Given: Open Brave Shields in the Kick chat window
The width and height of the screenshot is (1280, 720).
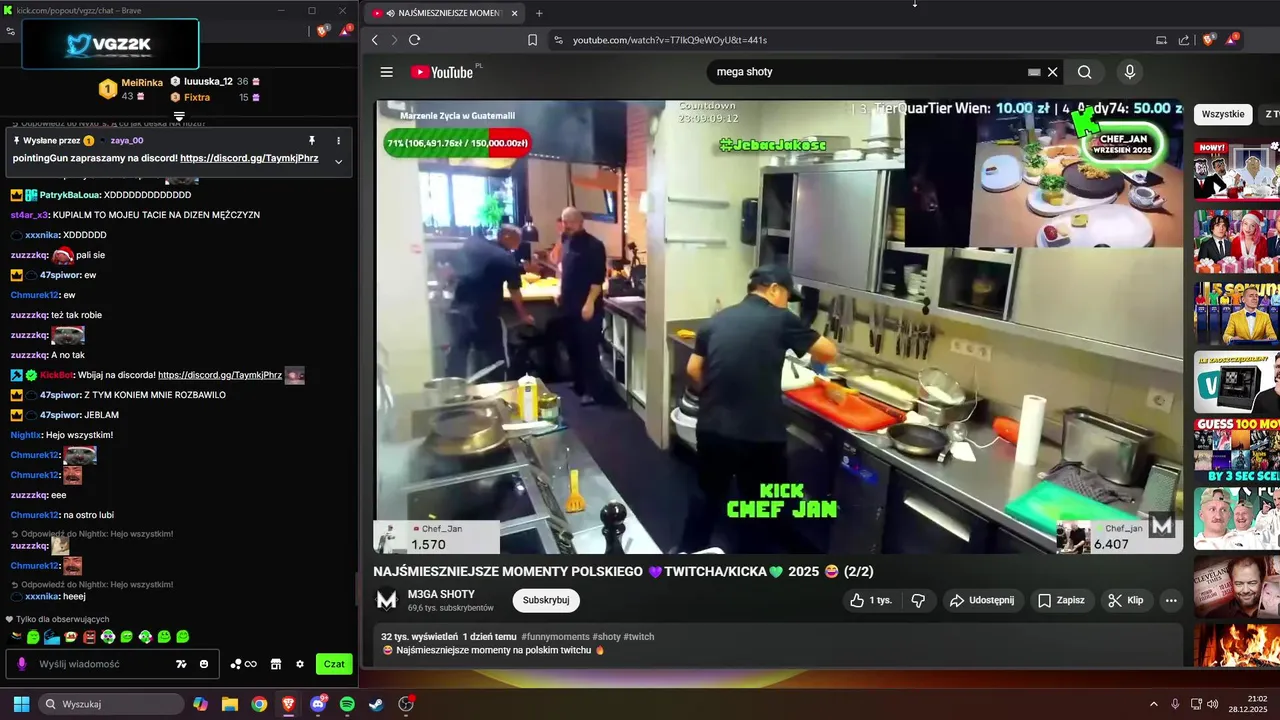Looking at the screenshot, I should pyautogui.click(x=322, y=31).
